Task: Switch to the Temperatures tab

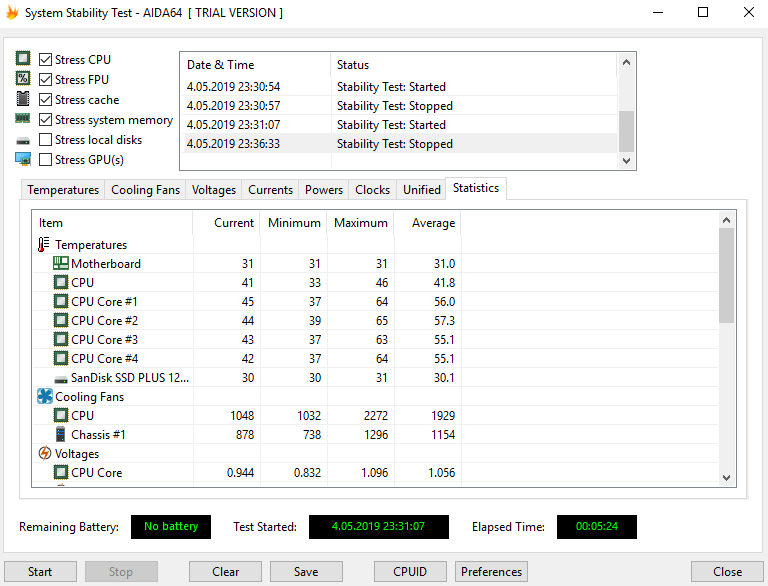Action: coord(63,190)
